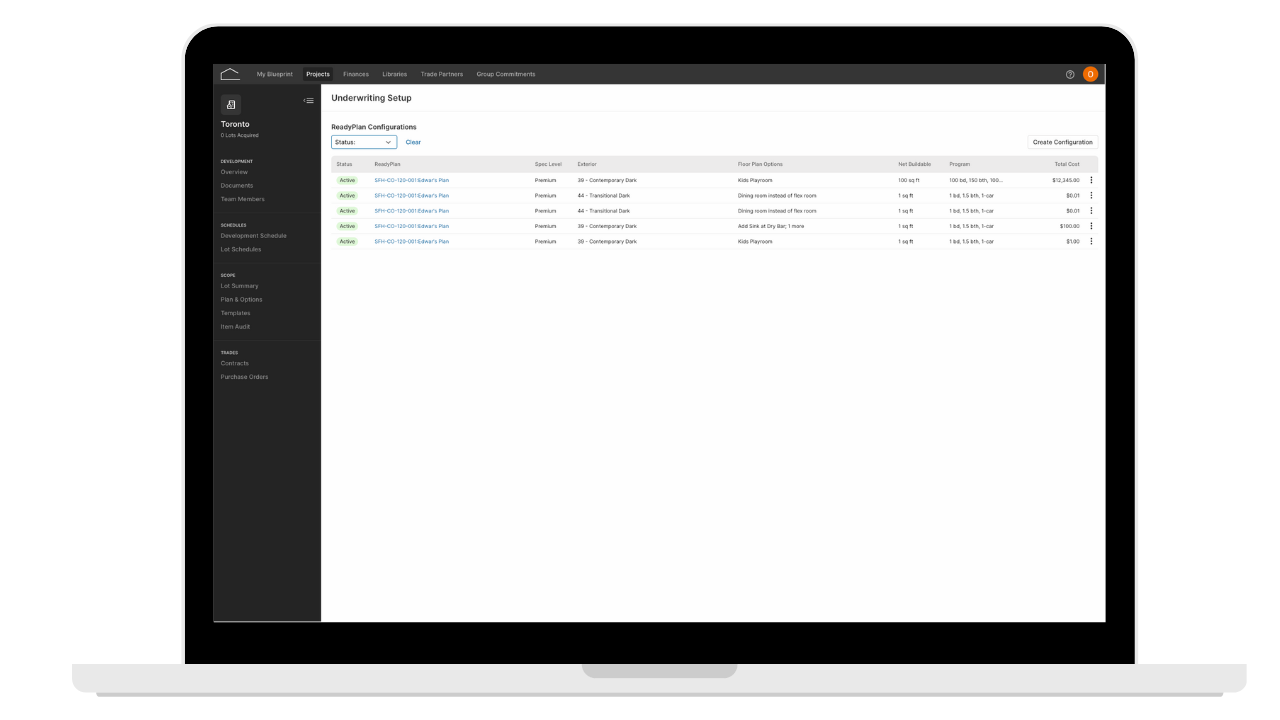Screen dimensions: 1280x720
Task: Go to the Libraries tab
Action: [x=394, y=74]
